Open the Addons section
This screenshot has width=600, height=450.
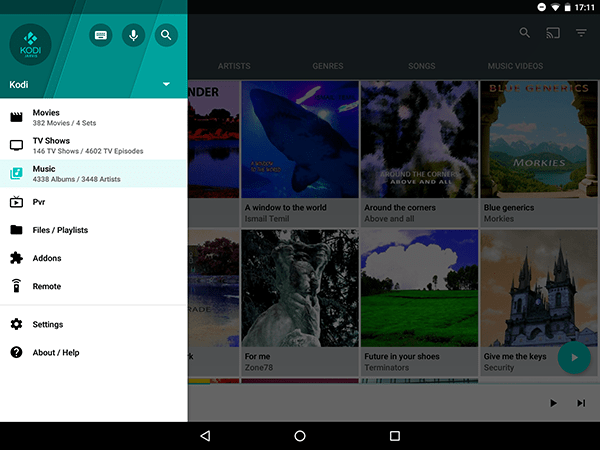tap(94, 258)
